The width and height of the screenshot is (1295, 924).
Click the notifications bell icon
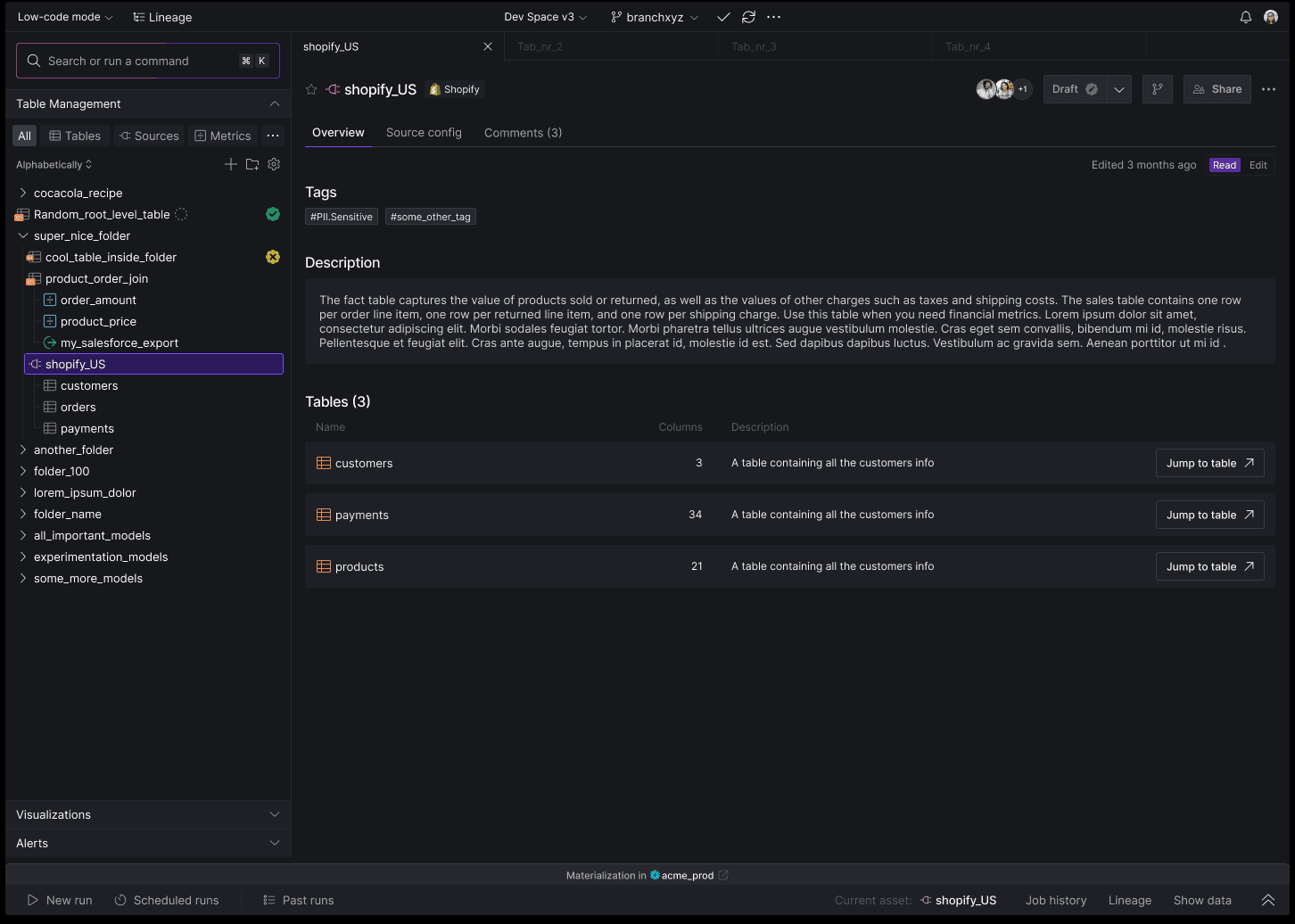(1246, 17)
